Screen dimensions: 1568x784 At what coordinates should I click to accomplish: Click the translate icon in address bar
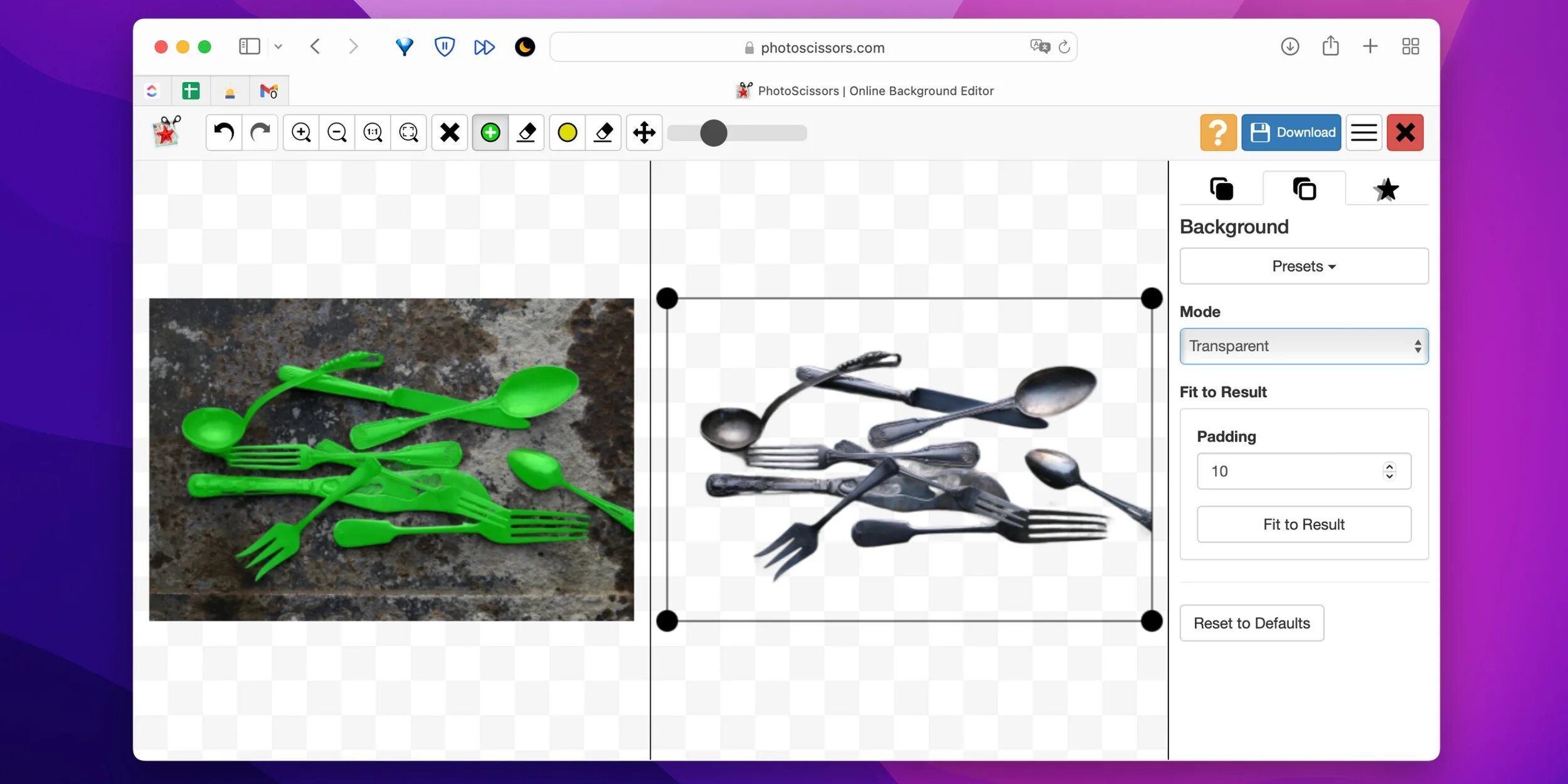pos(1039,46)
